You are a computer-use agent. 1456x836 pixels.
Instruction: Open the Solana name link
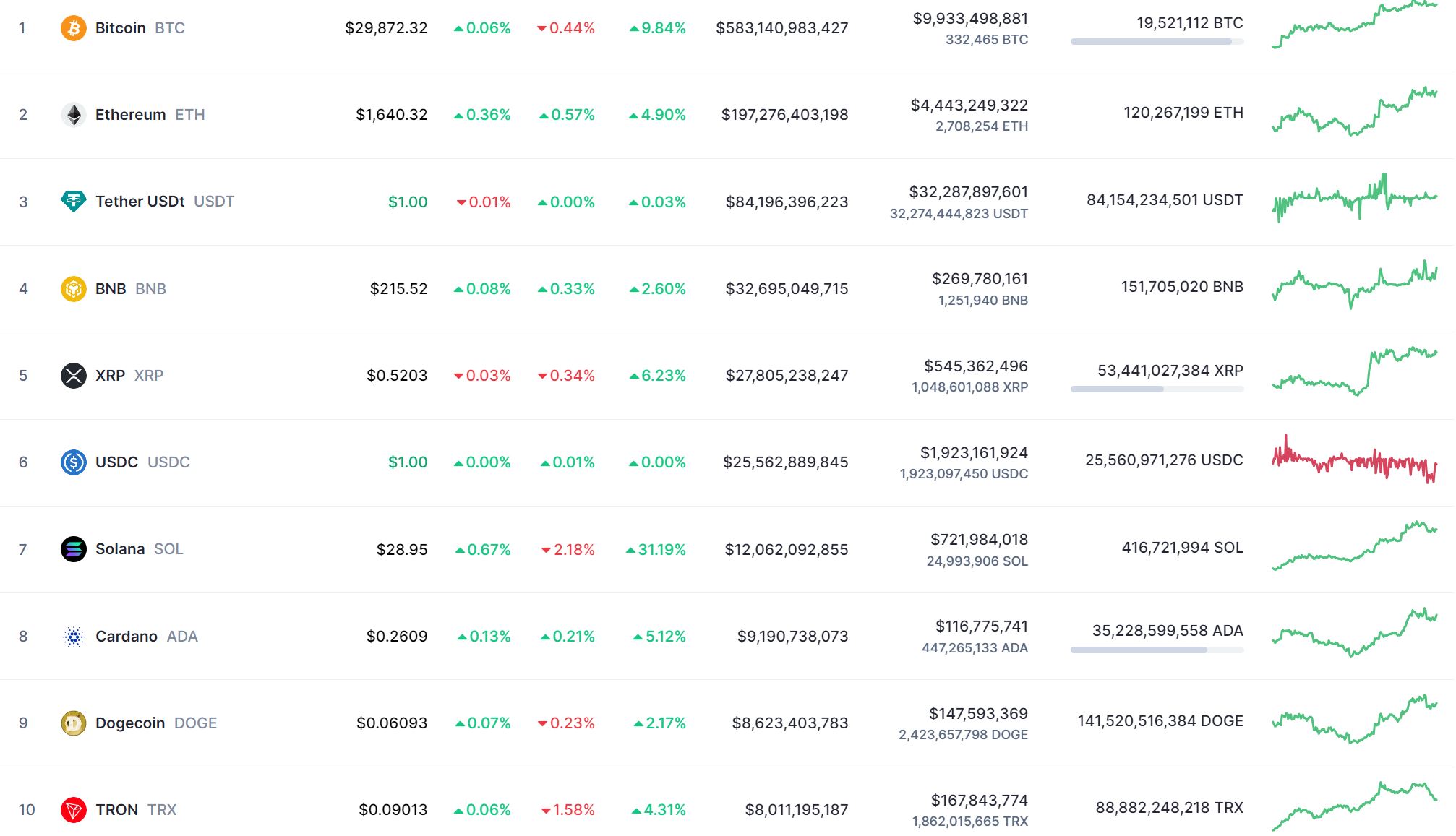(x=120, y=549)
